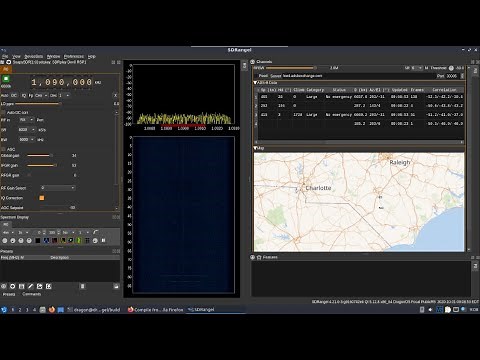Toggle the green histogram icon
This screenshot has height=360, width=480.
point(79,240)
